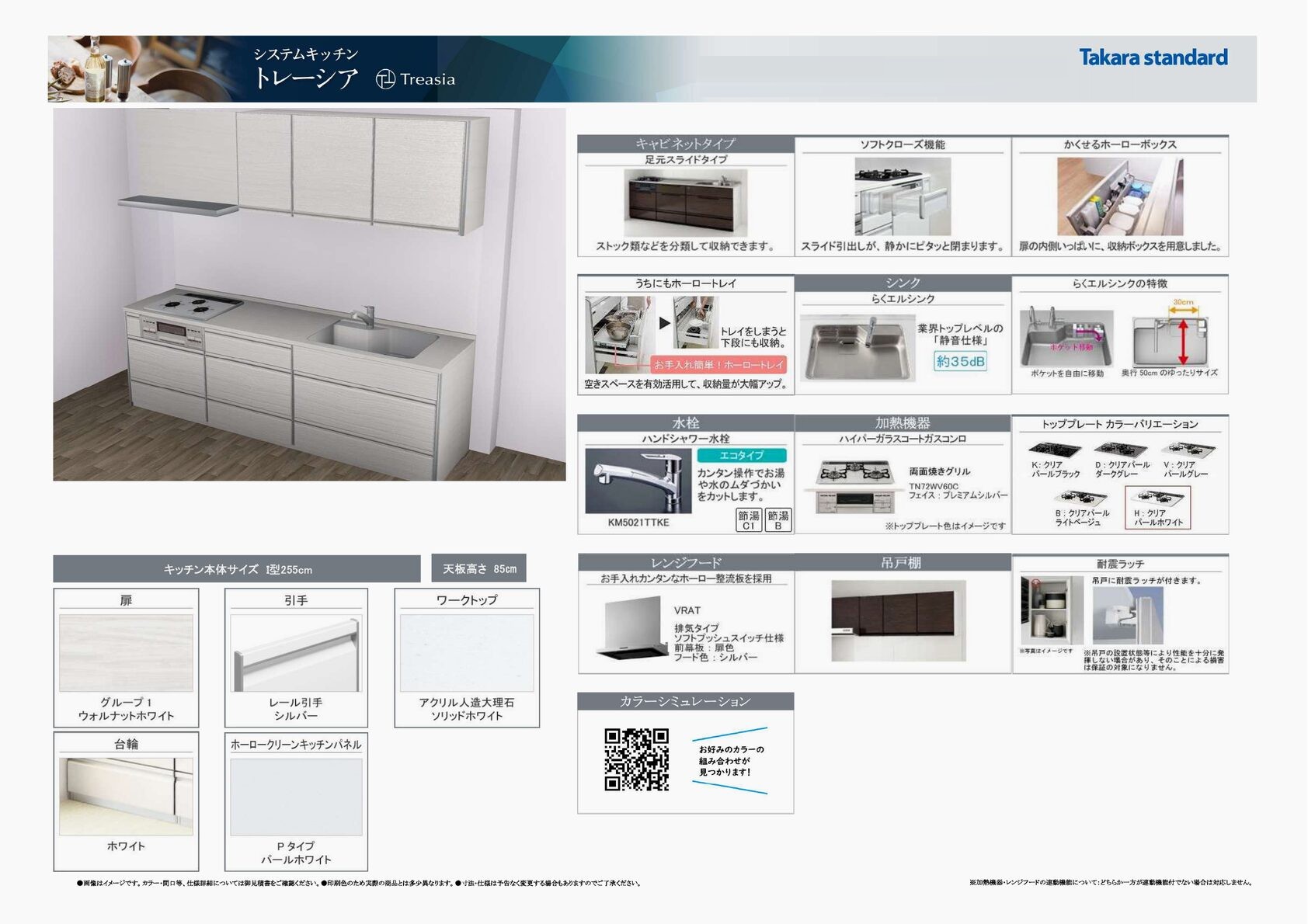Click the Treasia logo emblem in header
The width and height of the screenshot is (1308, 924).
(385, 79)
